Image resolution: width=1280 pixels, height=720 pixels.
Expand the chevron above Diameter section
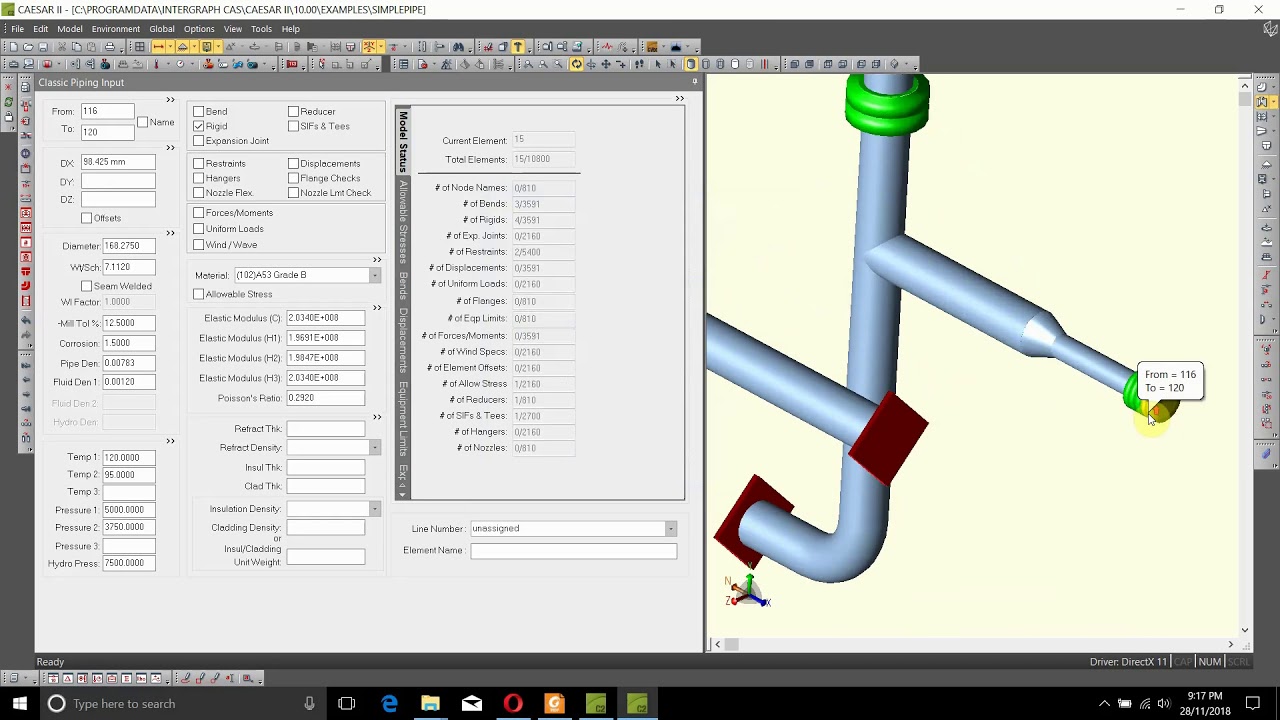[170, 233]
